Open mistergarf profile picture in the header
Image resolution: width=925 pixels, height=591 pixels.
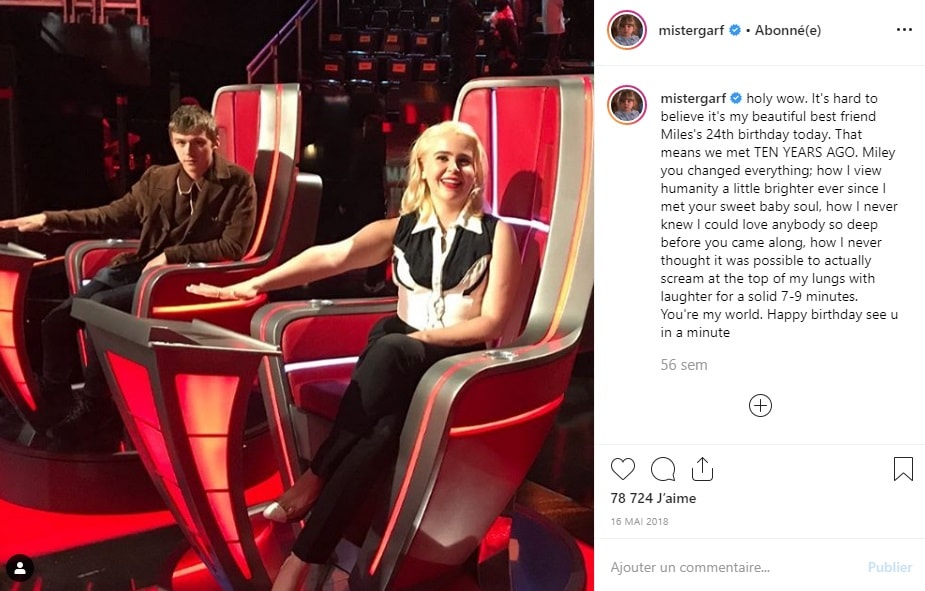click(x=626, y=29)
